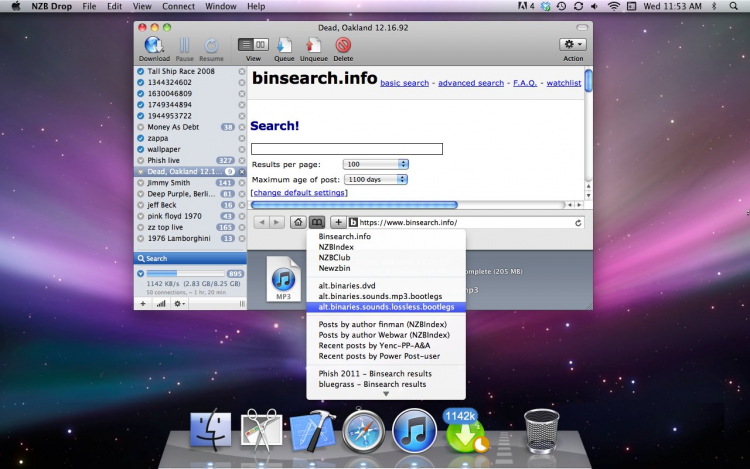The height and width of the screenshot is (469, 750).
Task: Click the Resume toolbar icon
Action: 211,45
